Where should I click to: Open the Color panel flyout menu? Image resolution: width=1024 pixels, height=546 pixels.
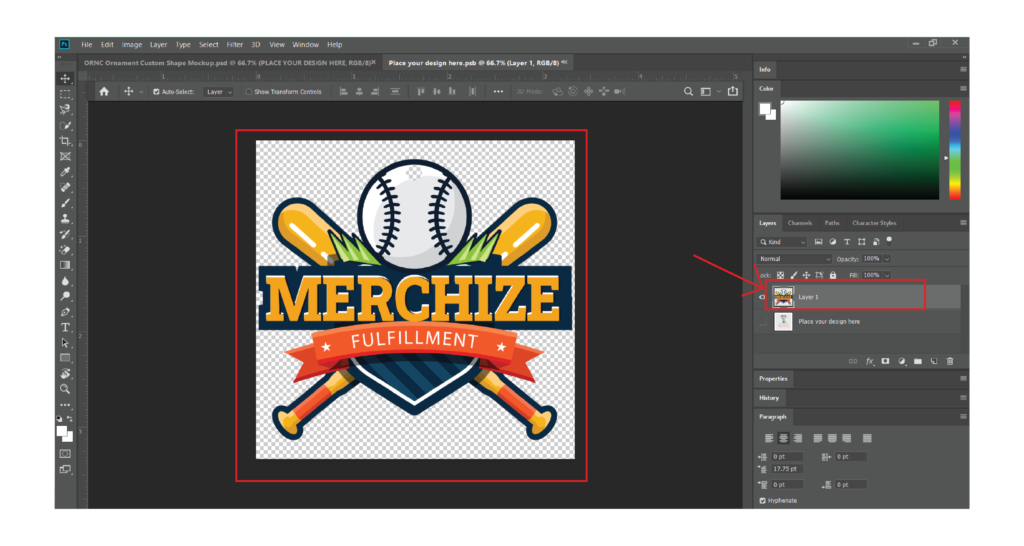pos(963,88)
